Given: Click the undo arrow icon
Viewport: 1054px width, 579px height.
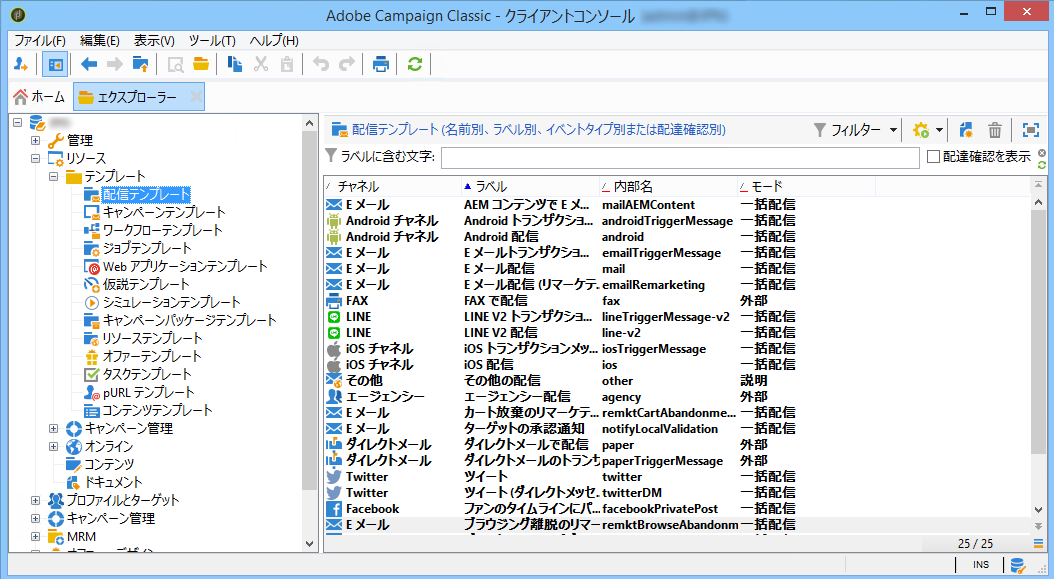Looking at the screenshot, I should coord(321,65).
